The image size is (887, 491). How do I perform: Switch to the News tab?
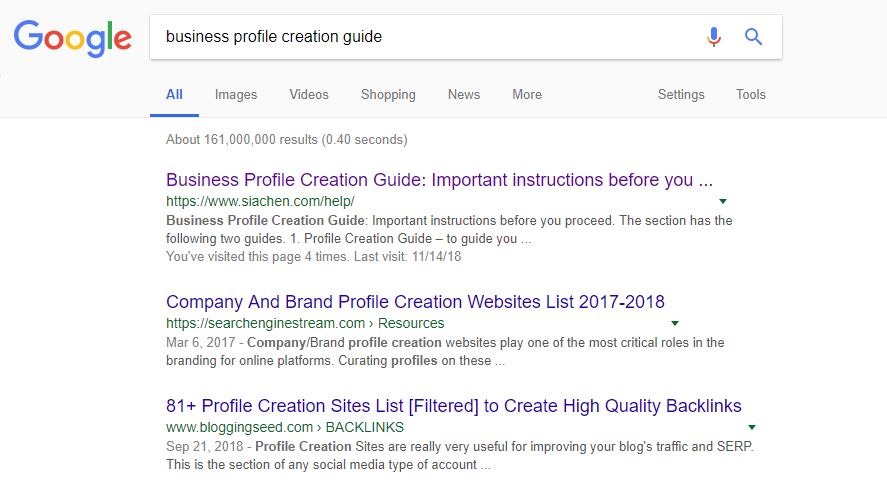464,94
